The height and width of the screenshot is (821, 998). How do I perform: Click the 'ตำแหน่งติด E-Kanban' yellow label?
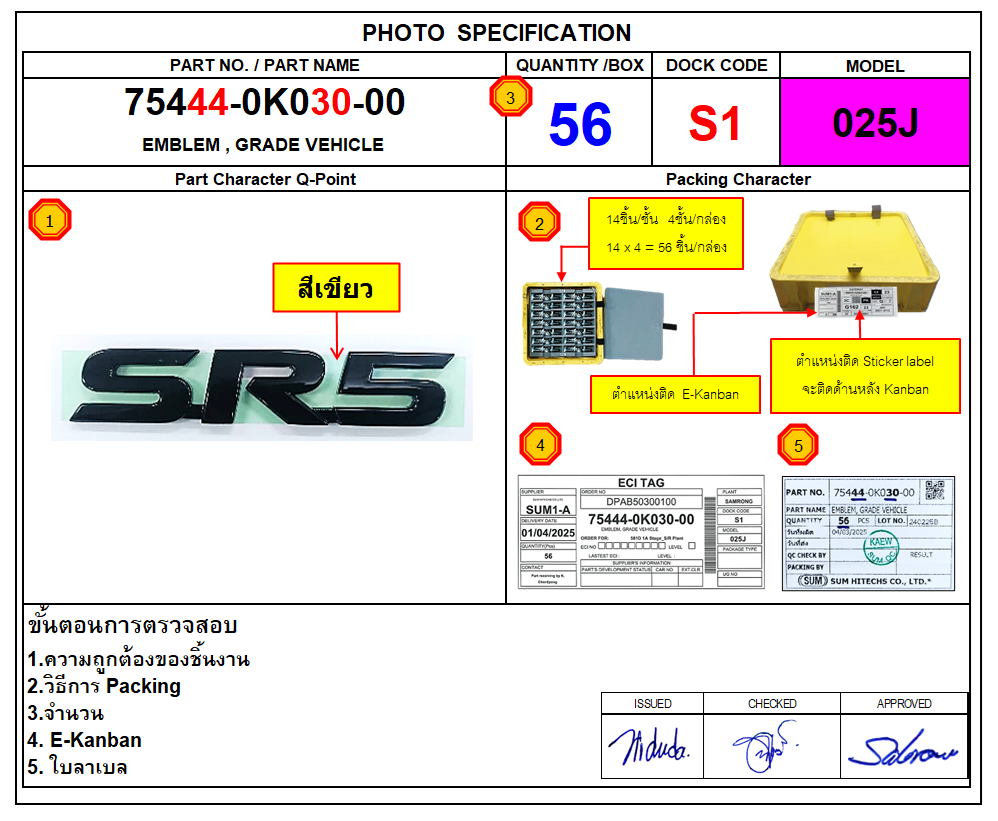(675, 395)
